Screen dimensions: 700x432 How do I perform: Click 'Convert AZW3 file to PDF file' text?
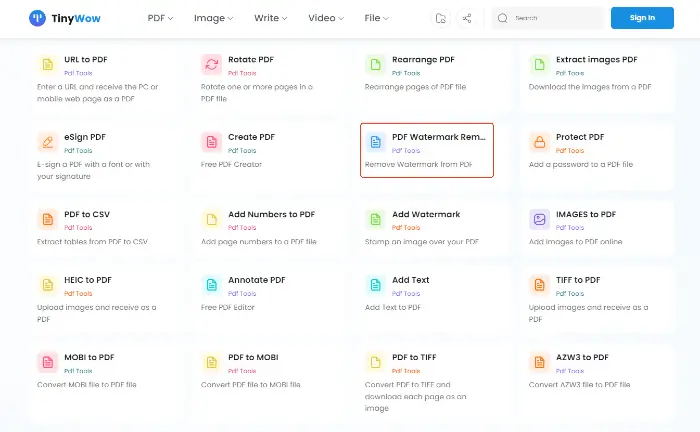[579, 384]
